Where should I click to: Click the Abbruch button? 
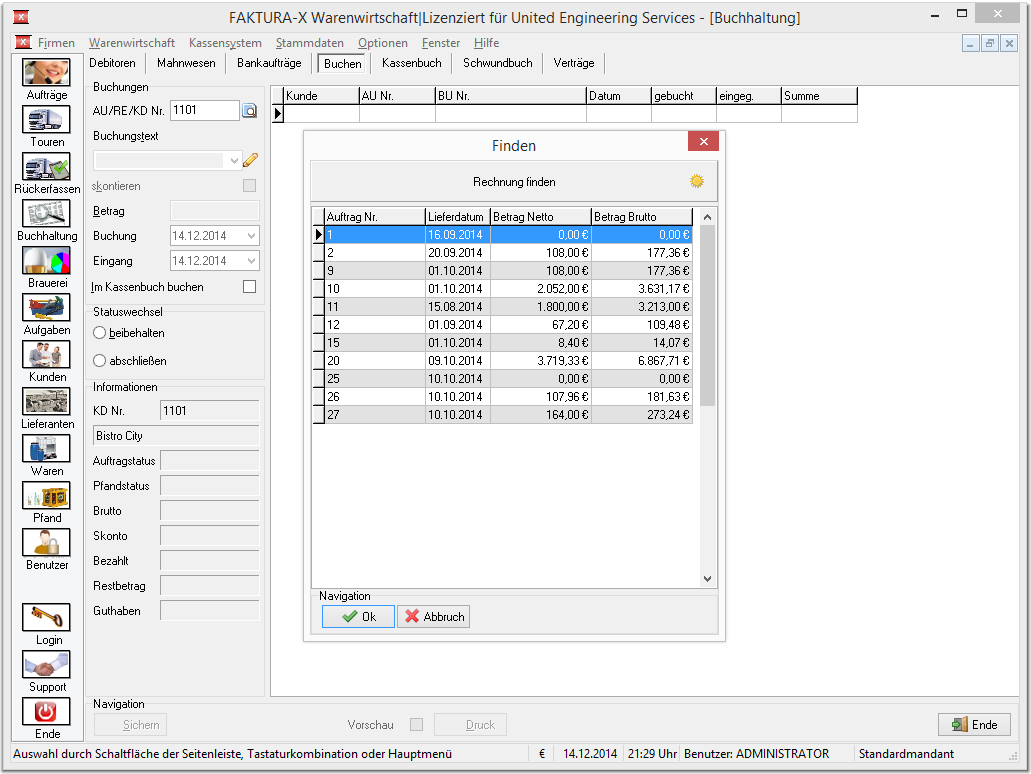[433, 616]
